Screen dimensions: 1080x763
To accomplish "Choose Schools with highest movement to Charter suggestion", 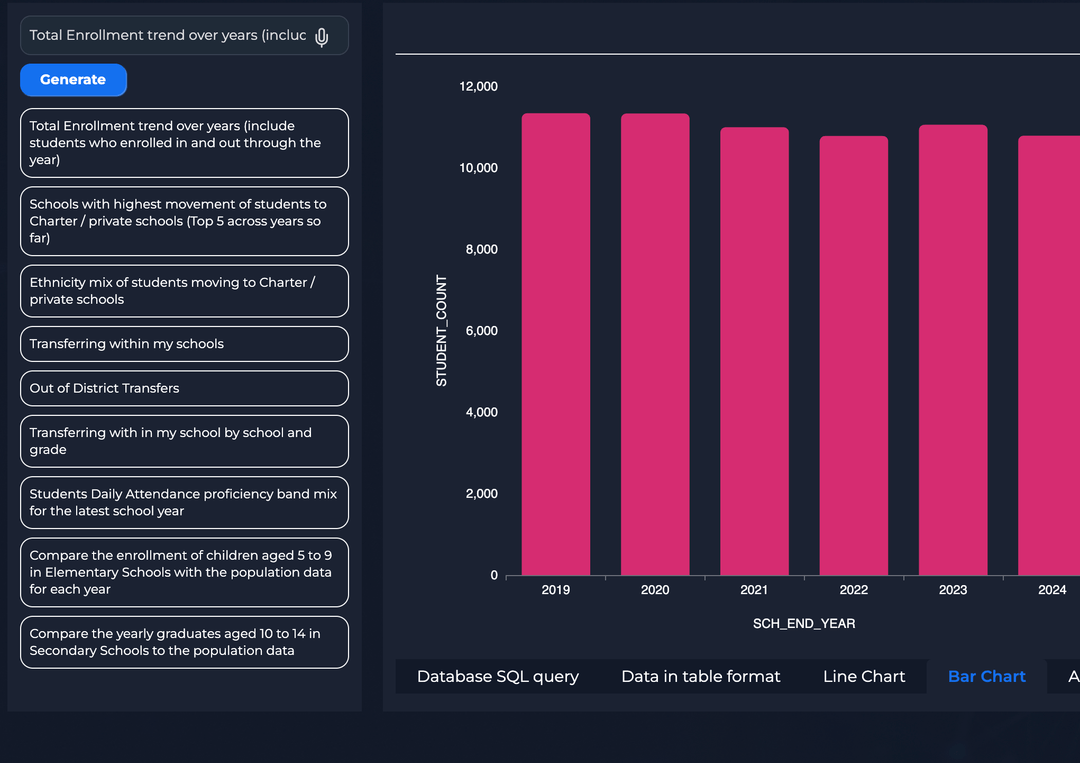I will point(184,221).
